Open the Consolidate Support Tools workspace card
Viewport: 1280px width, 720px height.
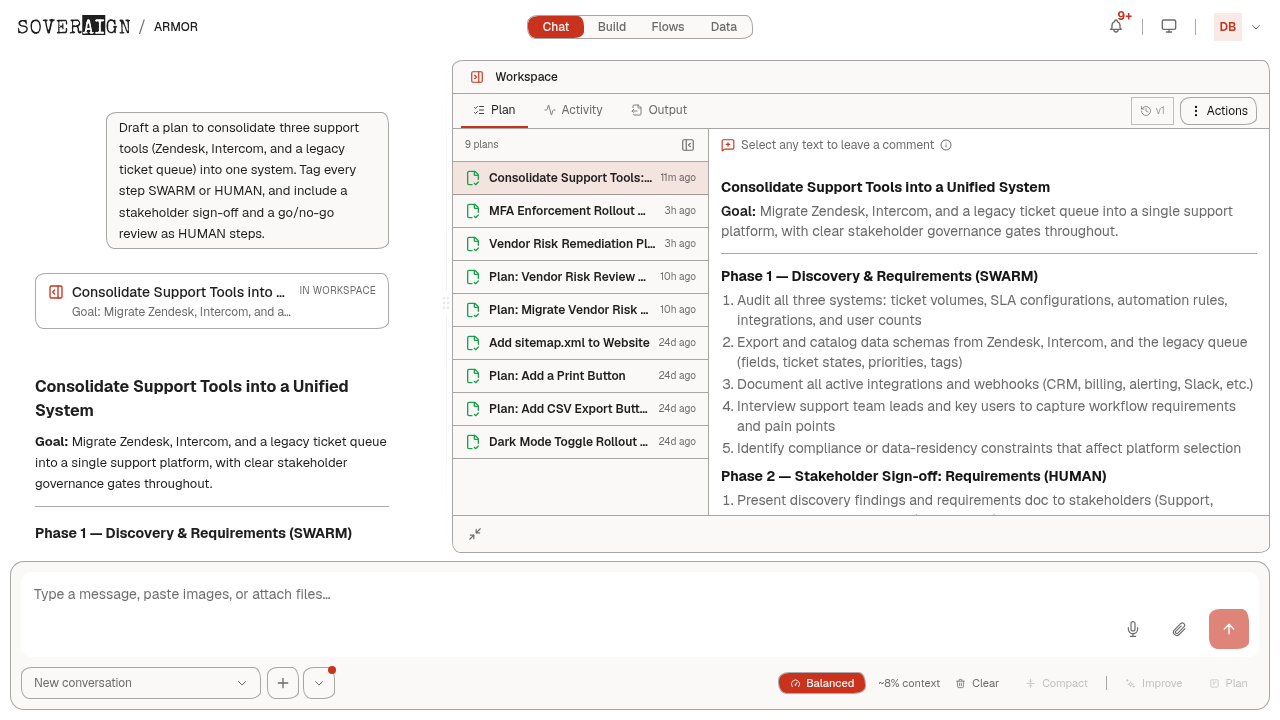[x=212, y=301]
